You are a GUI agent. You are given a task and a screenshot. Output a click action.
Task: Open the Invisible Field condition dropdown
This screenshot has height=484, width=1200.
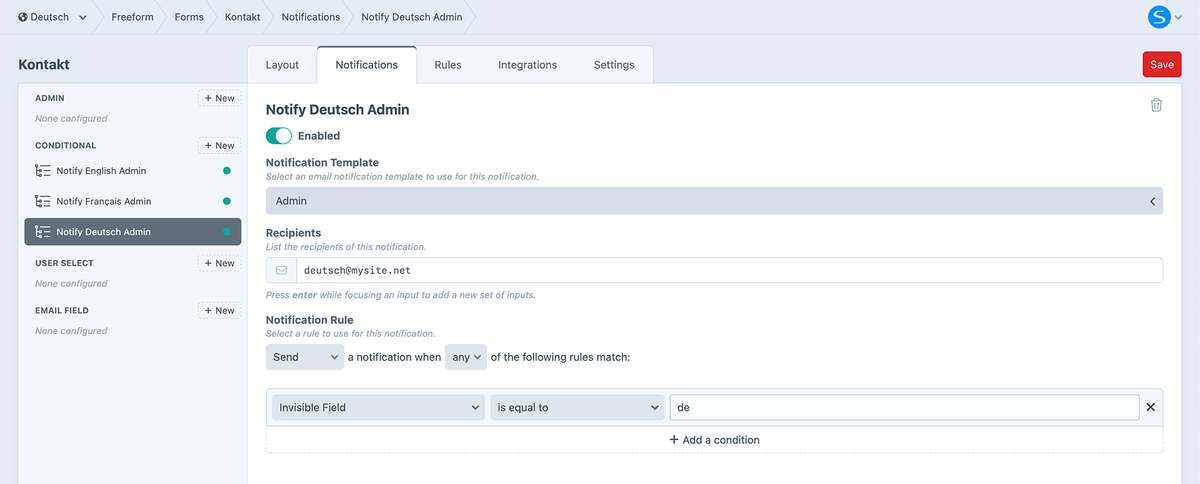pyautogui.click(x=378, y=407)
